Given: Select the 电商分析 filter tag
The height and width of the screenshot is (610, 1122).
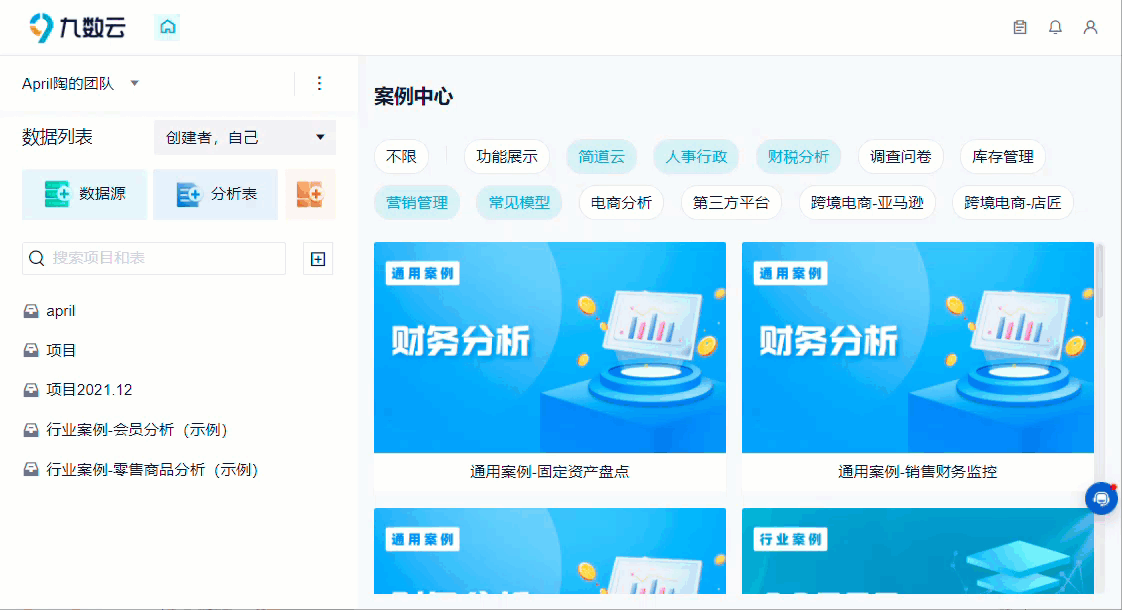Looking at the screenshot, I should click(621, 203).
